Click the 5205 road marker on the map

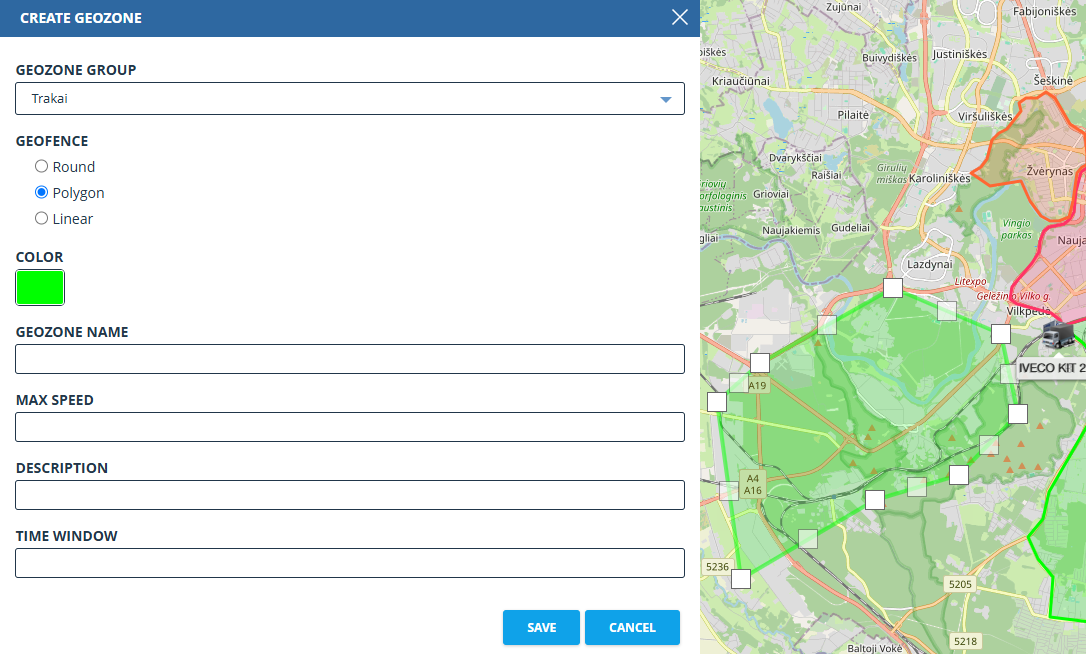(x=958, y=583)
